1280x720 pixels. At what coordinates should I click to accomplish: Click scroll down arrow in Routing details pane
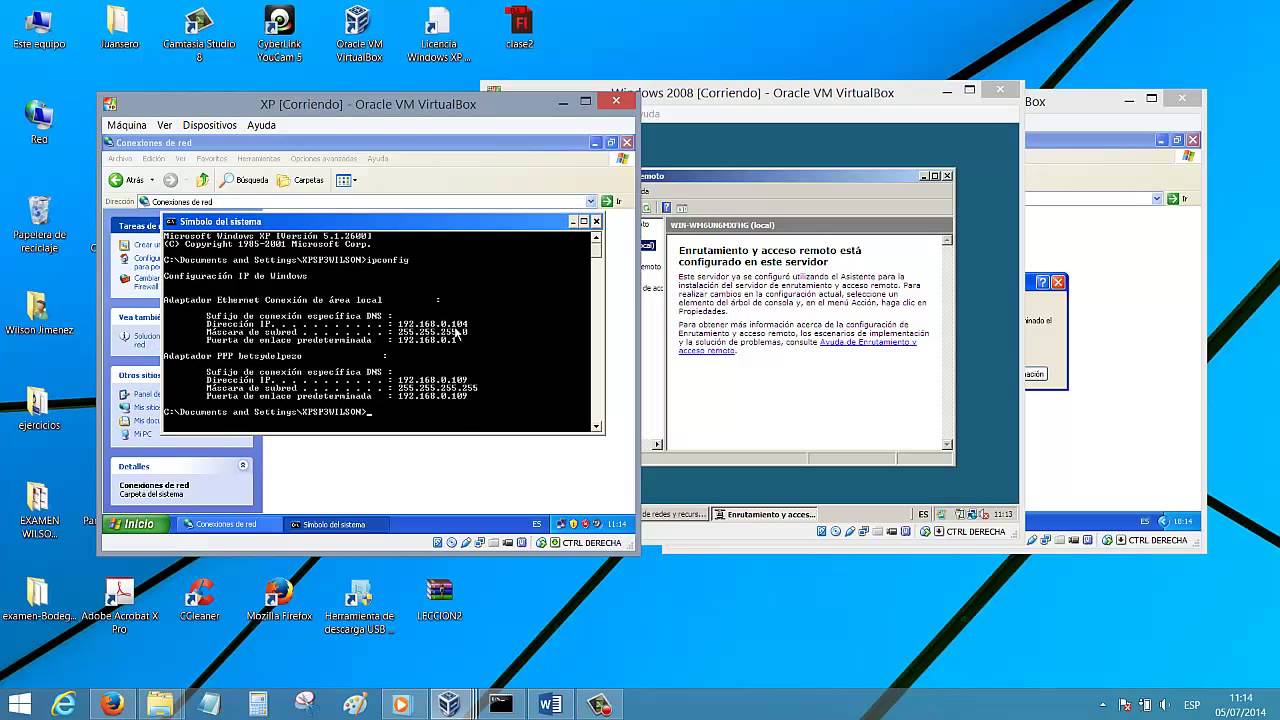(947, 444)
